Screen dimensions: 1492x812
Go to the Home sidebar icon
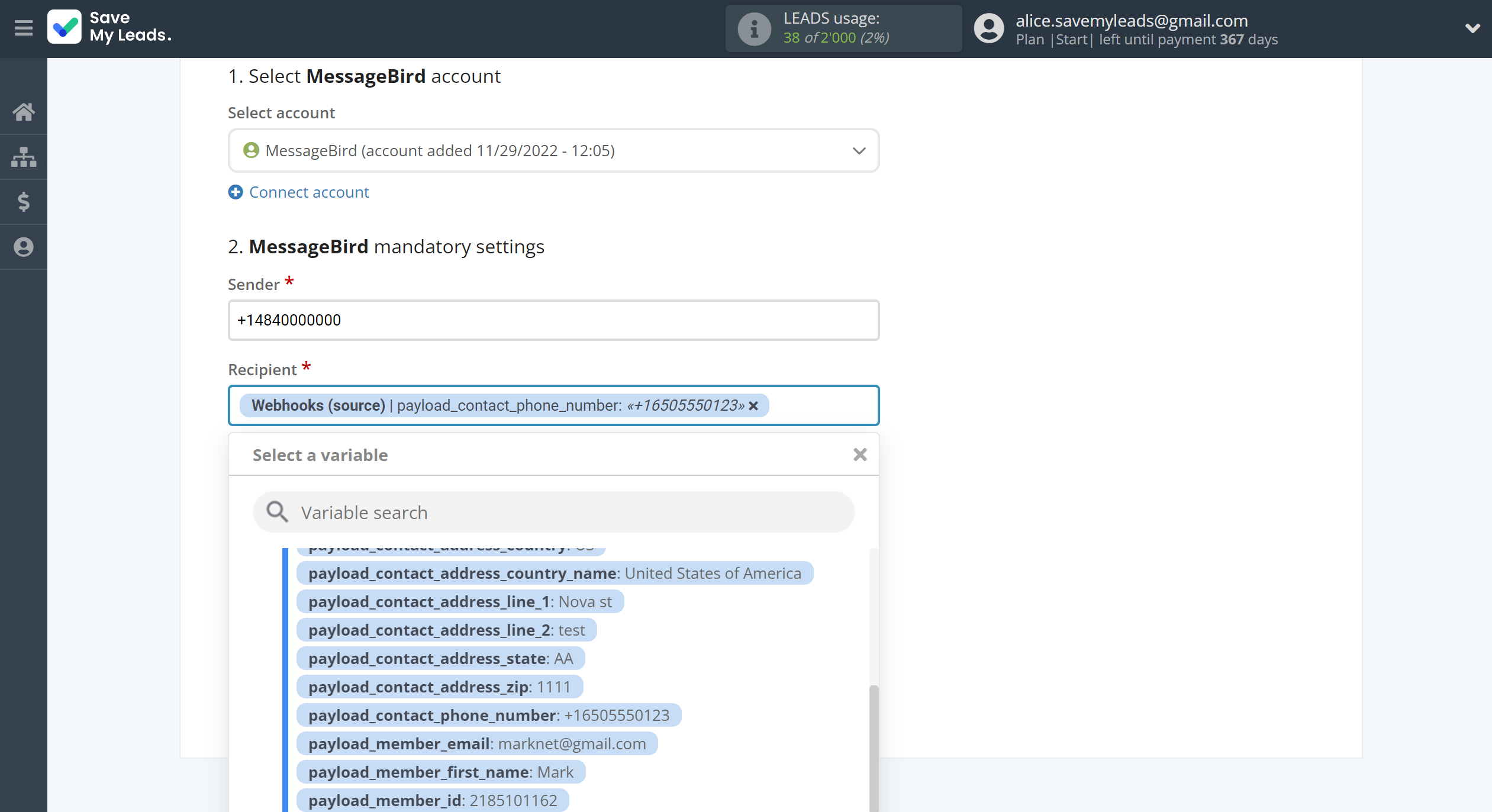24,112
